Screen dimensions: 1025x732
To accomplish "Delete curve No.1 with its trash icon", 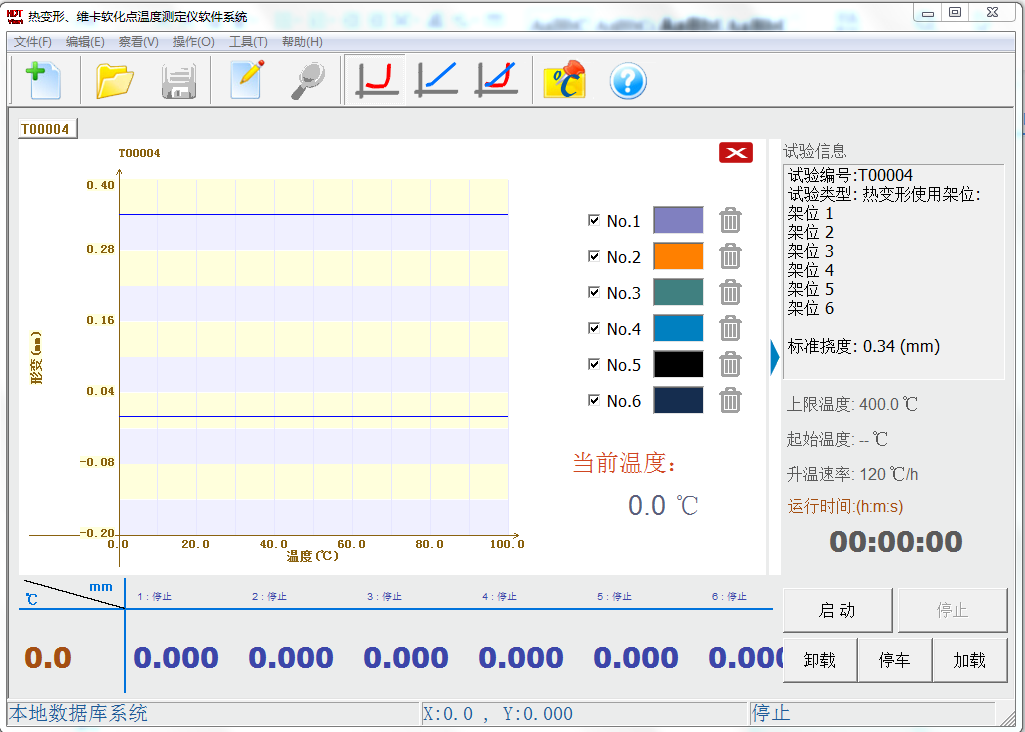I will click(730, 221).
